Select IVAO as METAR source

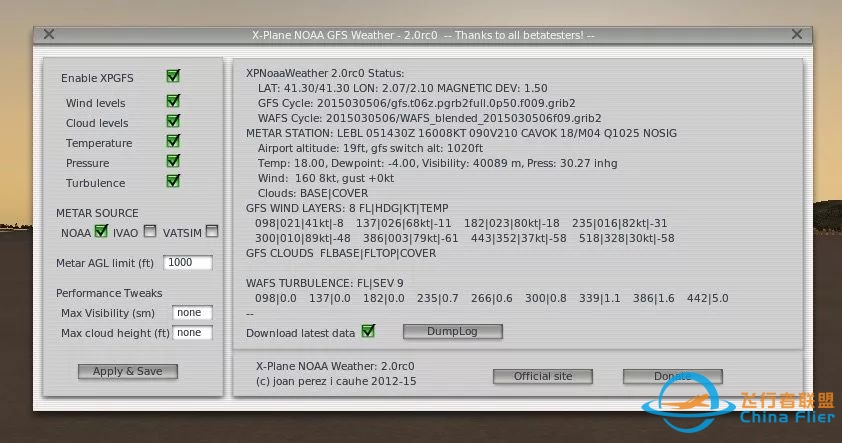[149, 232]
